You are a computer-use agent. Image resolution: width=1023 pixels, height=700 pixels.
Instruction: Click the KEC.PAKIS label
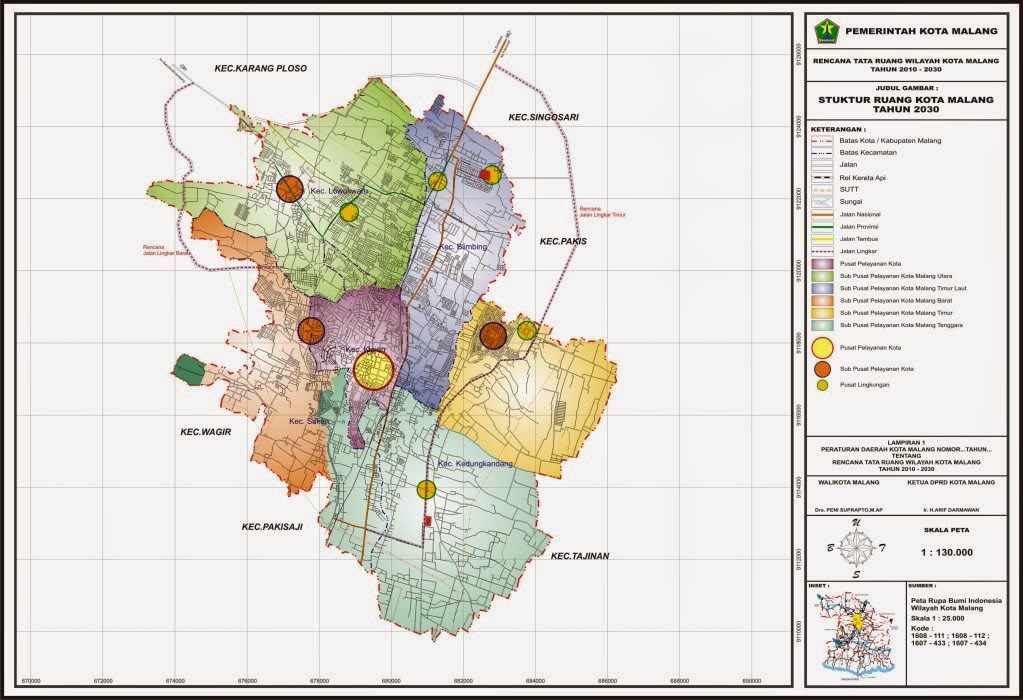(563, 241)
